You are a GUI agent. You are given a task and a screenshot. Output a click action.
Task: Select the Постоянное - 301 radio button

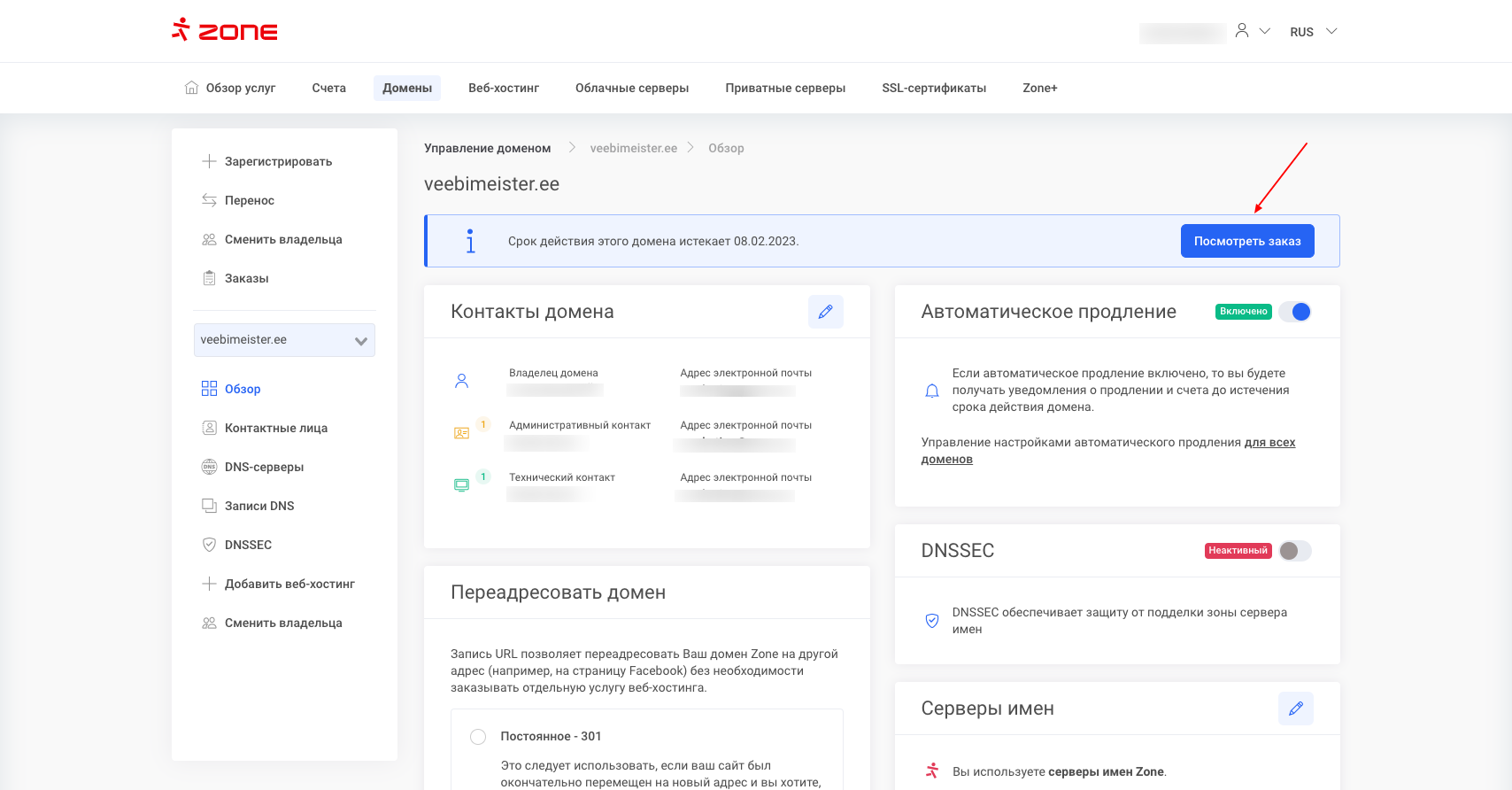[x=478, y=737]
